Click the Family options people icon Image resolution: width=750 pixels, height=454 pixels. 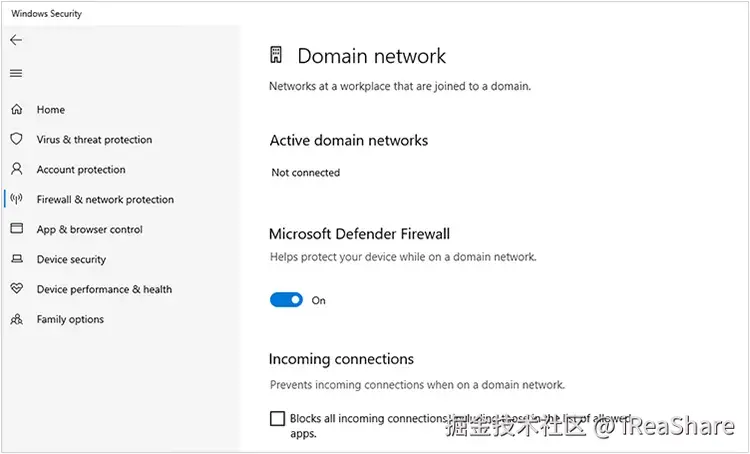click(16, 320)
